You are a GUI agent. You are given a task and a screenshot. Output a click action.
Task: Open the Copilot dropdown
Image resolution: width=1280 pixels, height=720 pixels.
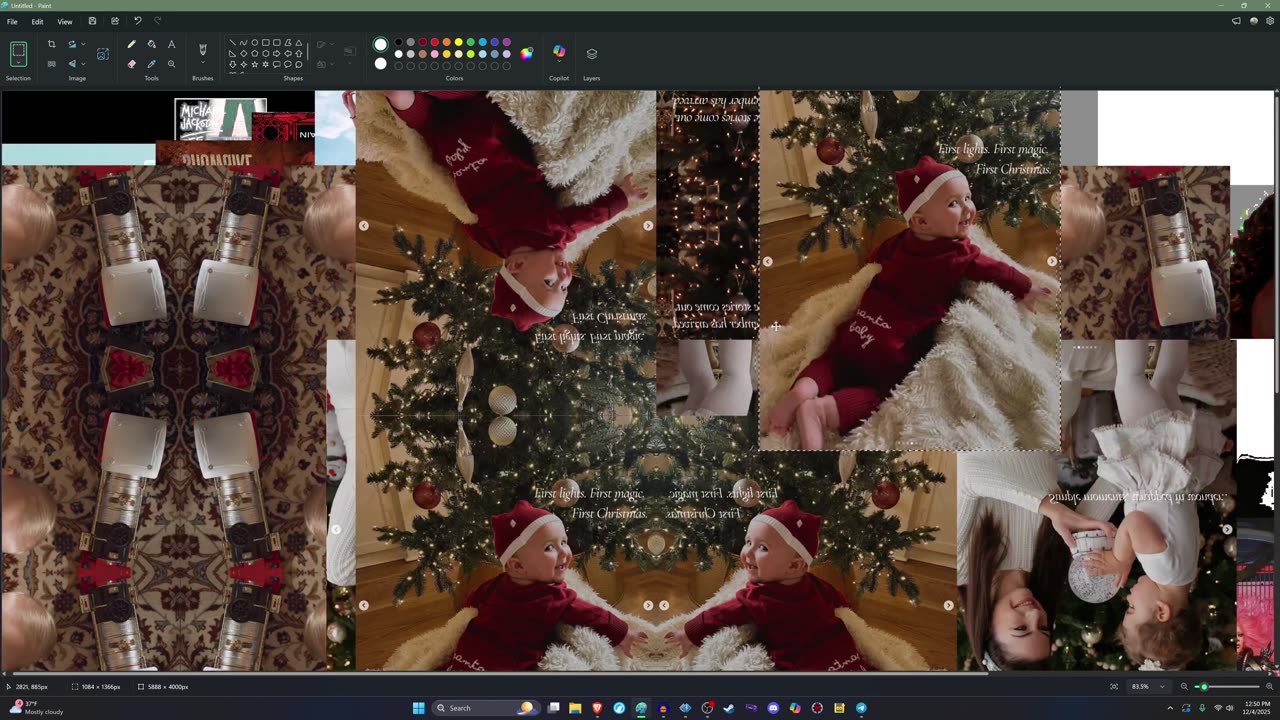click(x=559, y=62)
